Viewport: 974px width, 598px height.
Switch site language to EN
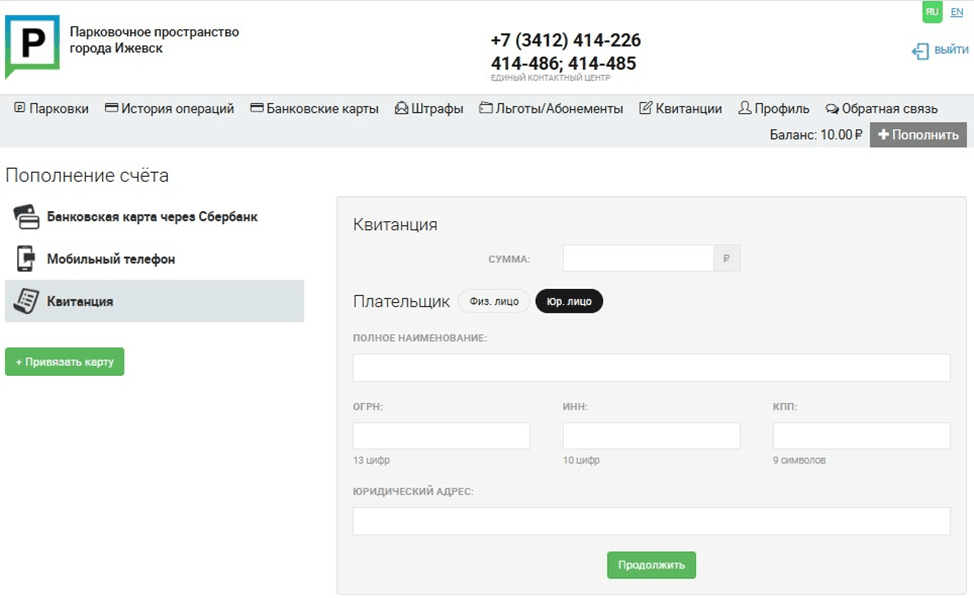click(957, 12)
